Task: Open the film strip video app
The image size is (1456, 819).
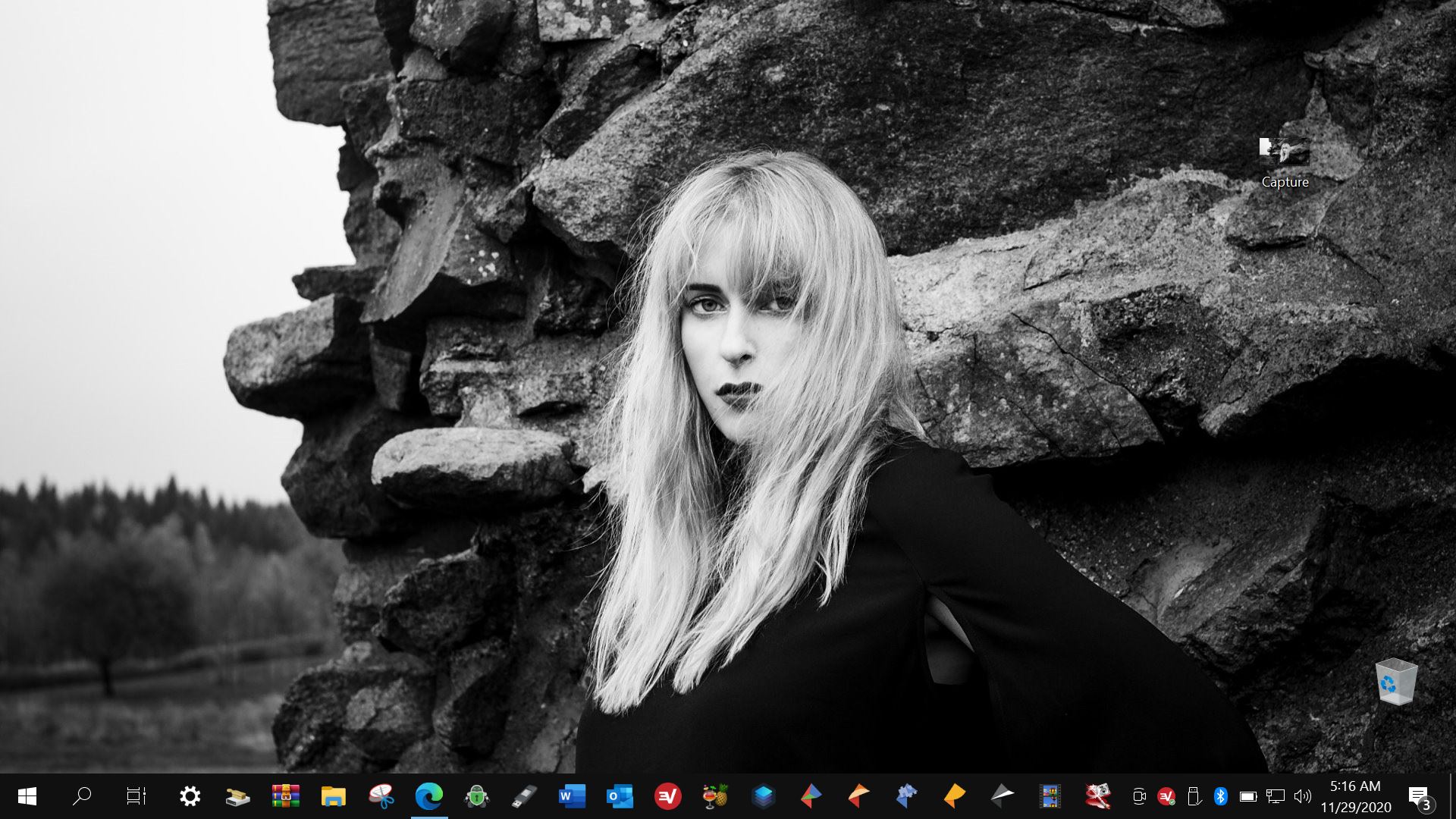Action: coord(1050,796)
